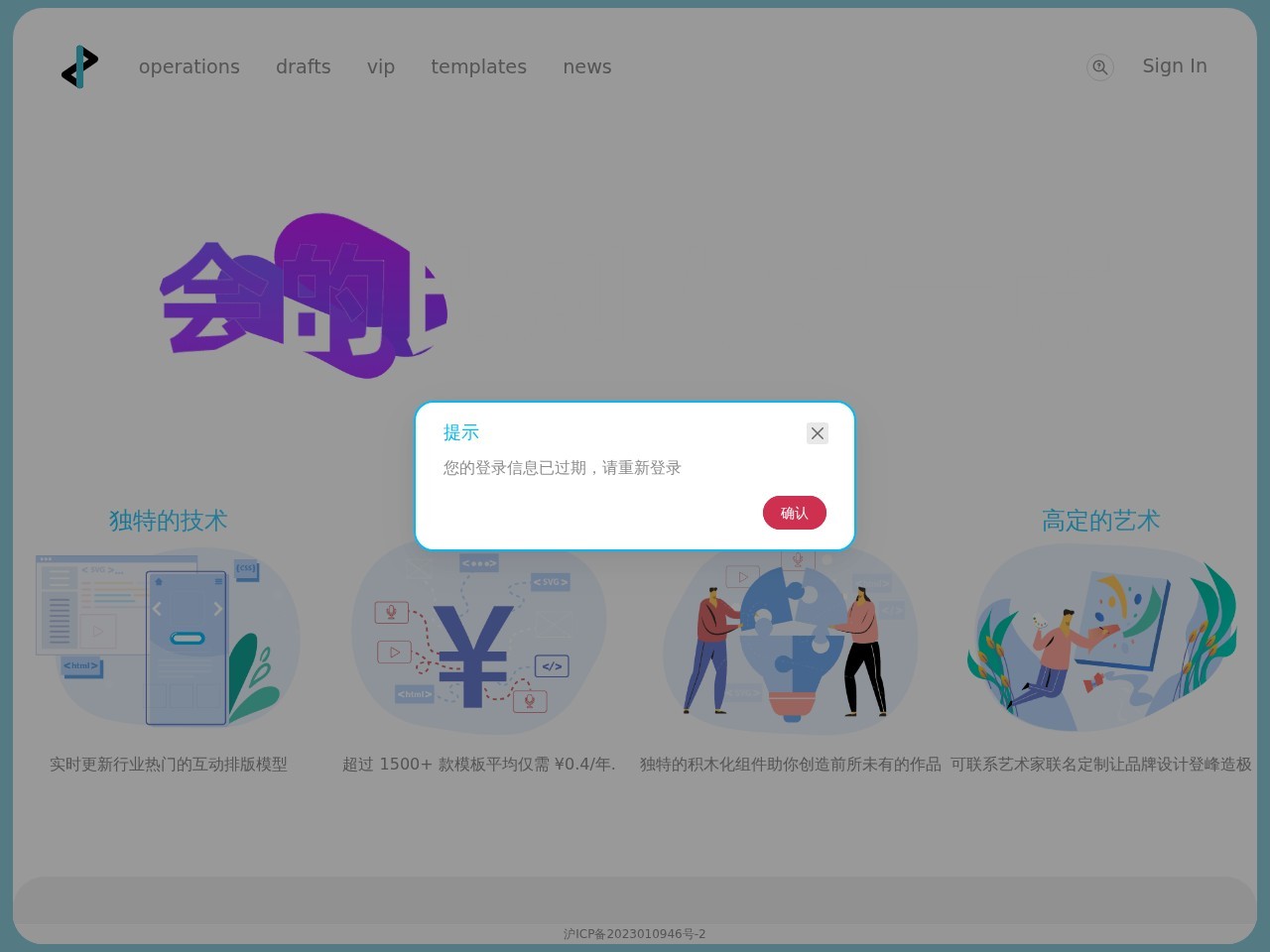This screenshot has height=952, width=1270.
Task: Click the 实时更新行业热门的互动排版模型 caption
Action: pos(169,764)
